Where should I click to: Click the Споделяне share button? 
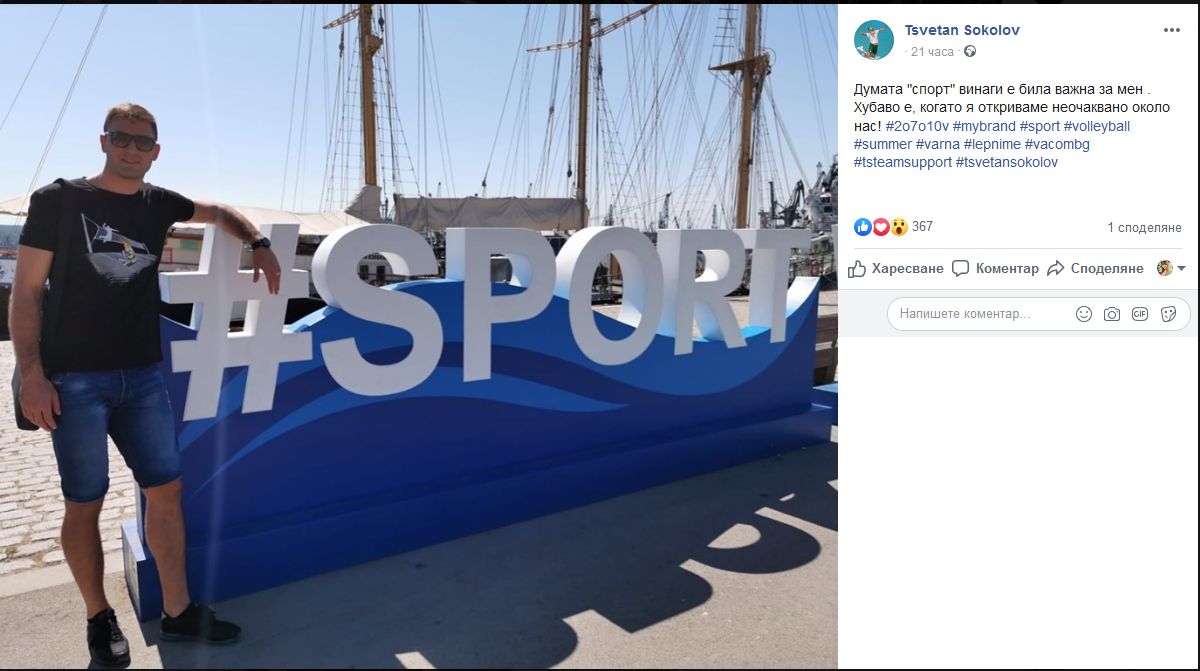point(1095,268)
